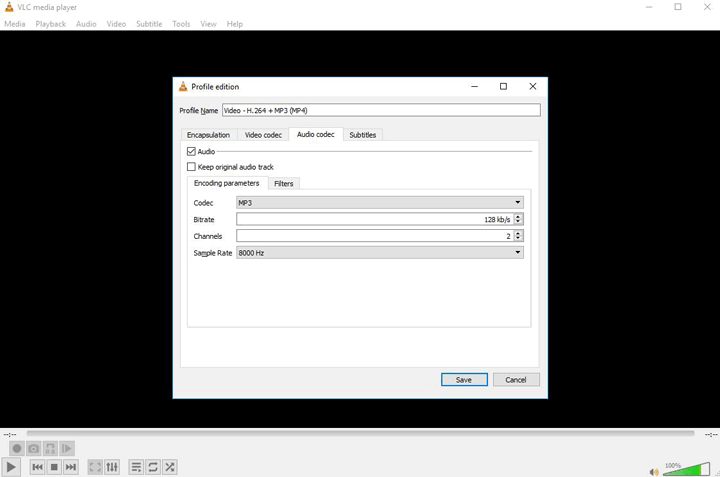Open the Codec dropdown

tap(380, 203)
